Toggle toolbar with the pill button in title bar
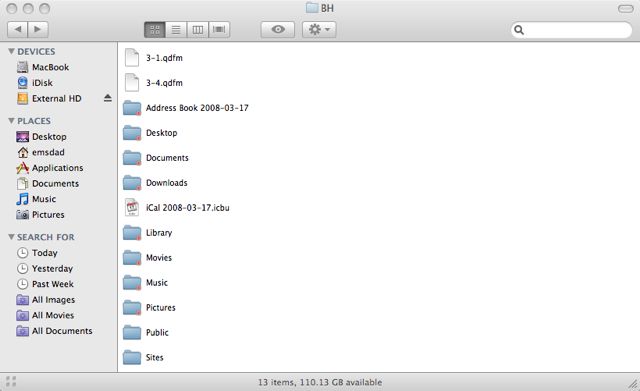Viewport: 640px width, 391px height. pos(625,8)
